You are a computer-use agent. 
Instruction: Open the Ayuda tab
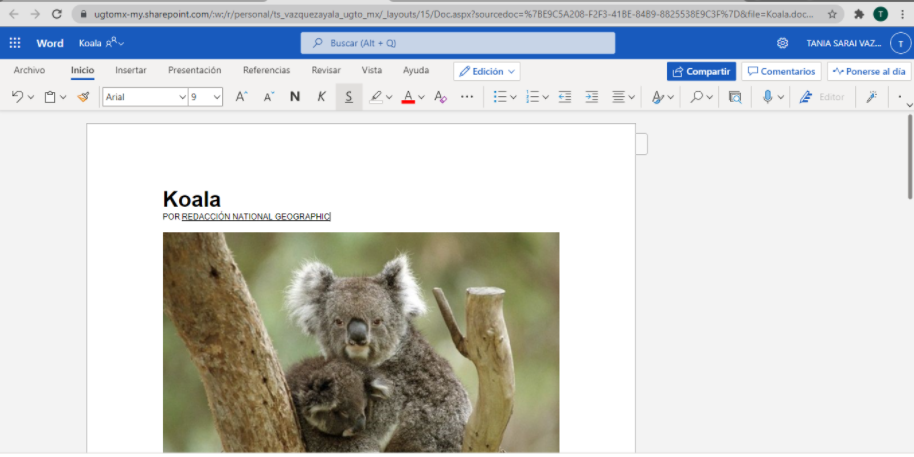click(416, 71)
